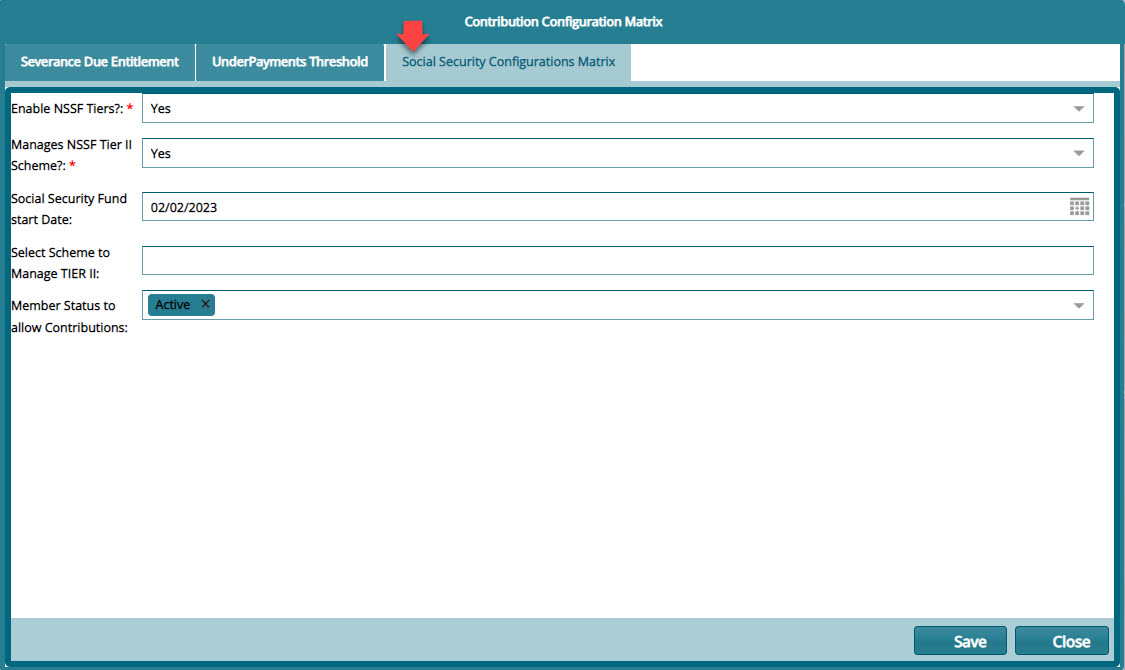This screenshot has height=670, width=1125.
Task: Click the 'Active' tag text
Action: (173, 305)
